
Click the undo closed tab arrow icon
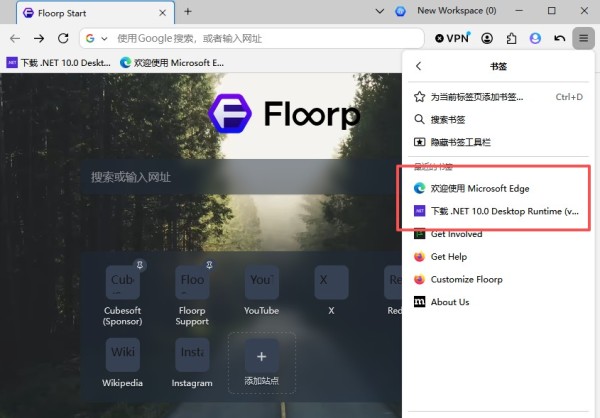point(559,38)
